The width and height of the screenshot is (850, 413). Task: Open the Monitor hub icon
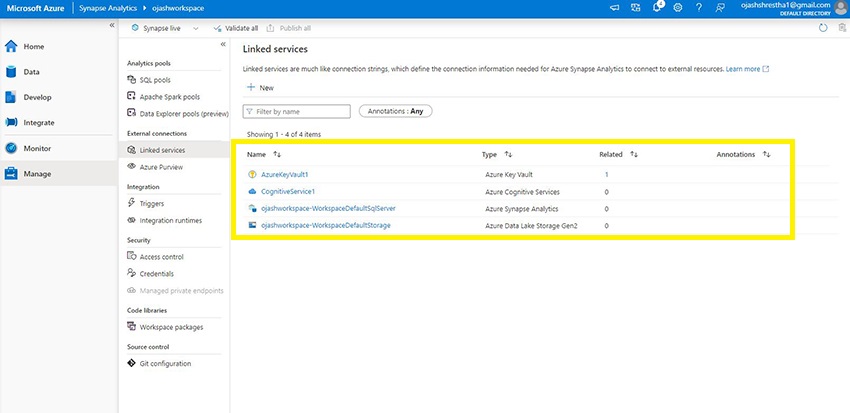12,147
